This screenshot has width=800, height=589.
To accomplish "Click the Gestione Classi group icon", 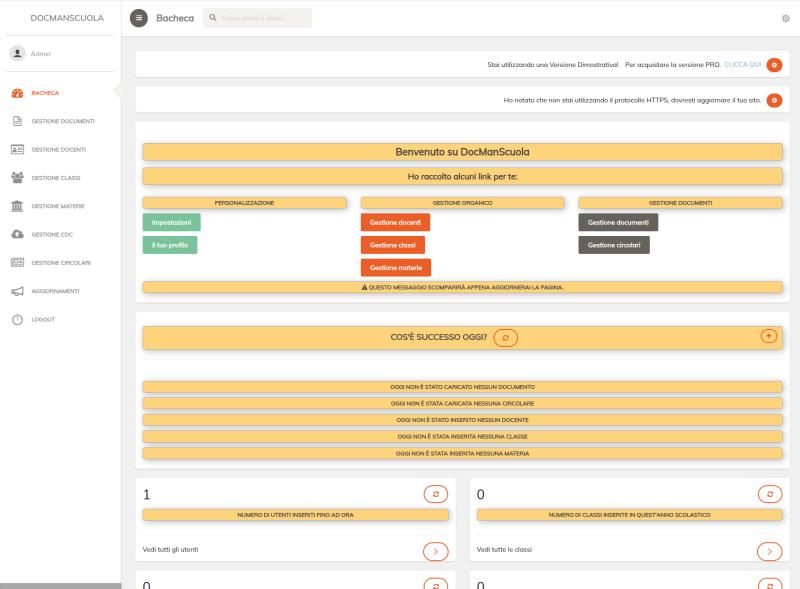I will click(17, 178).
